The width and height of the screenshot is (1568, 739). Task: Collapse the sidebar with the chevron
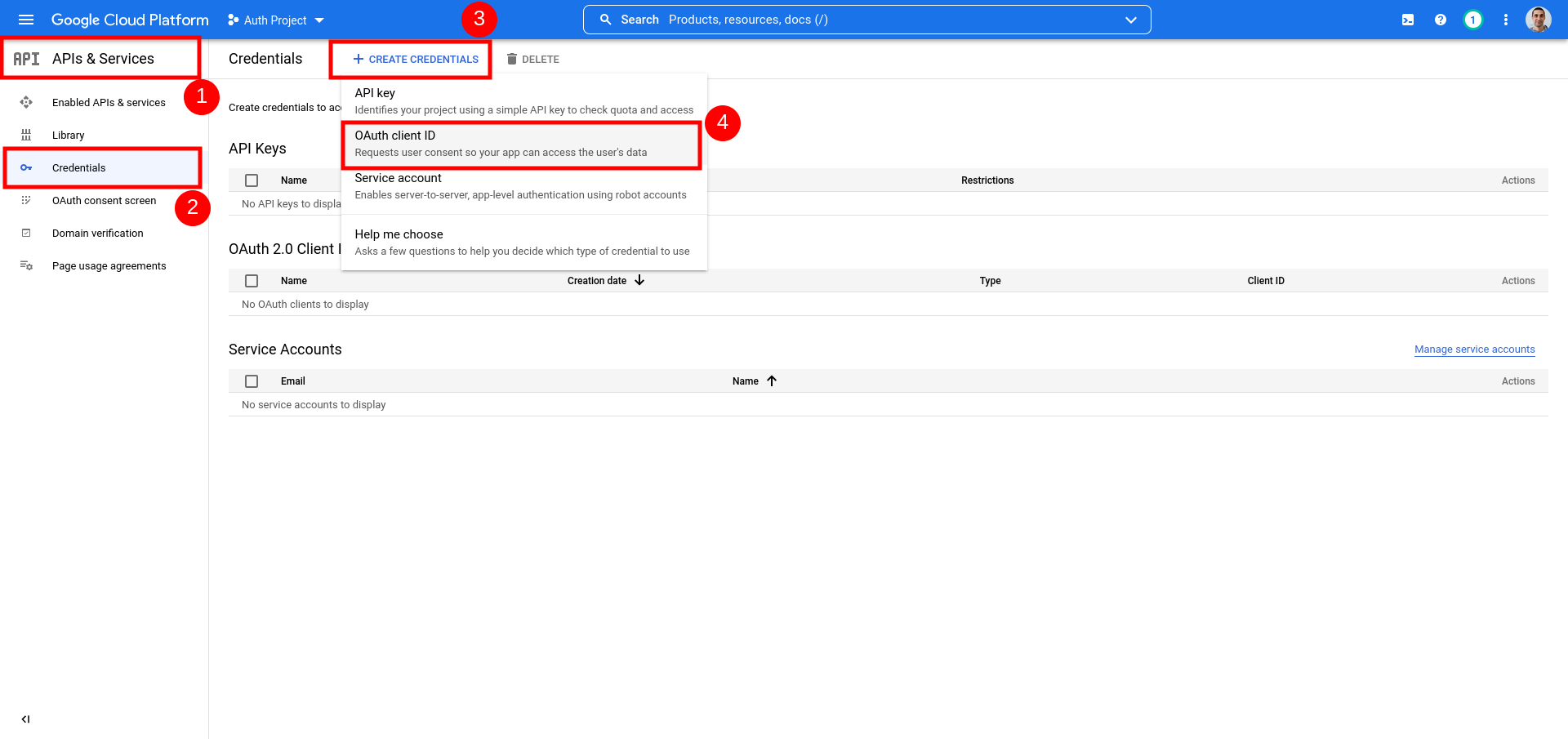click(x=26, y=719)
